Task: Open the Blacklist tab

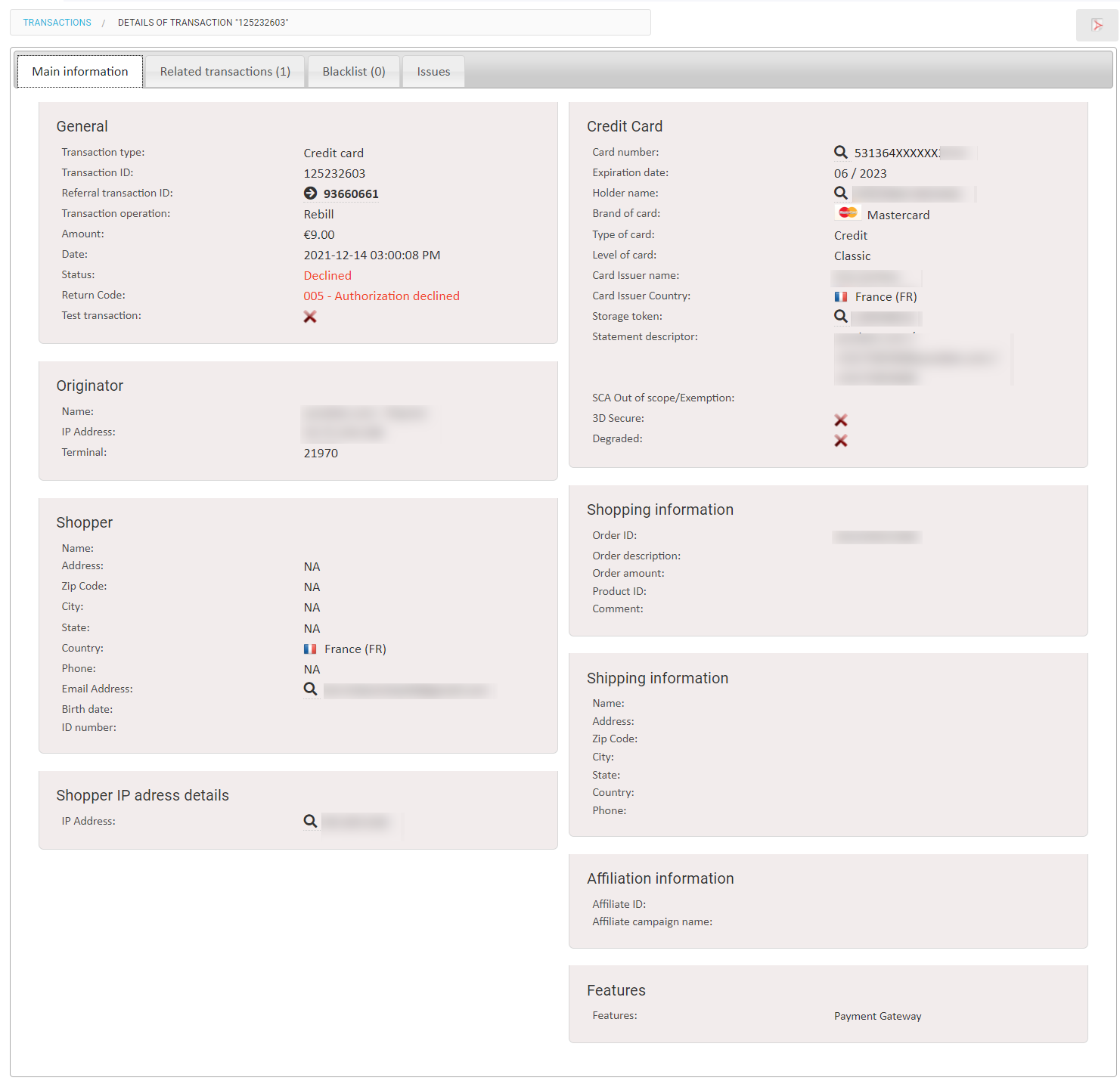Action: tap(353, 71)
